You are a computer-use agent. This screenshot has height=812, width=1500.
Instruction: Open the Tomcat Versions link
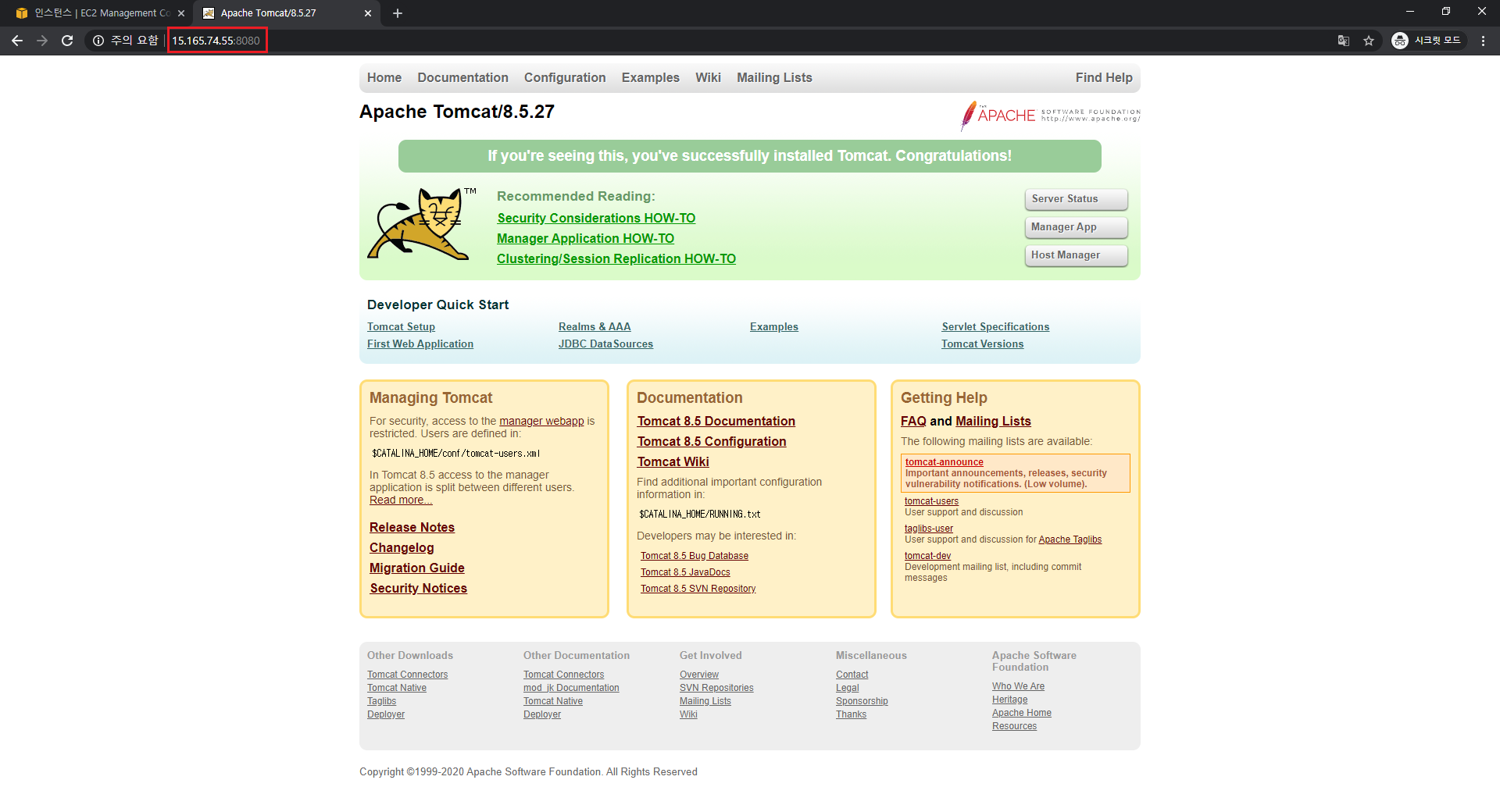pyautogui.click(x=982, y=344)
